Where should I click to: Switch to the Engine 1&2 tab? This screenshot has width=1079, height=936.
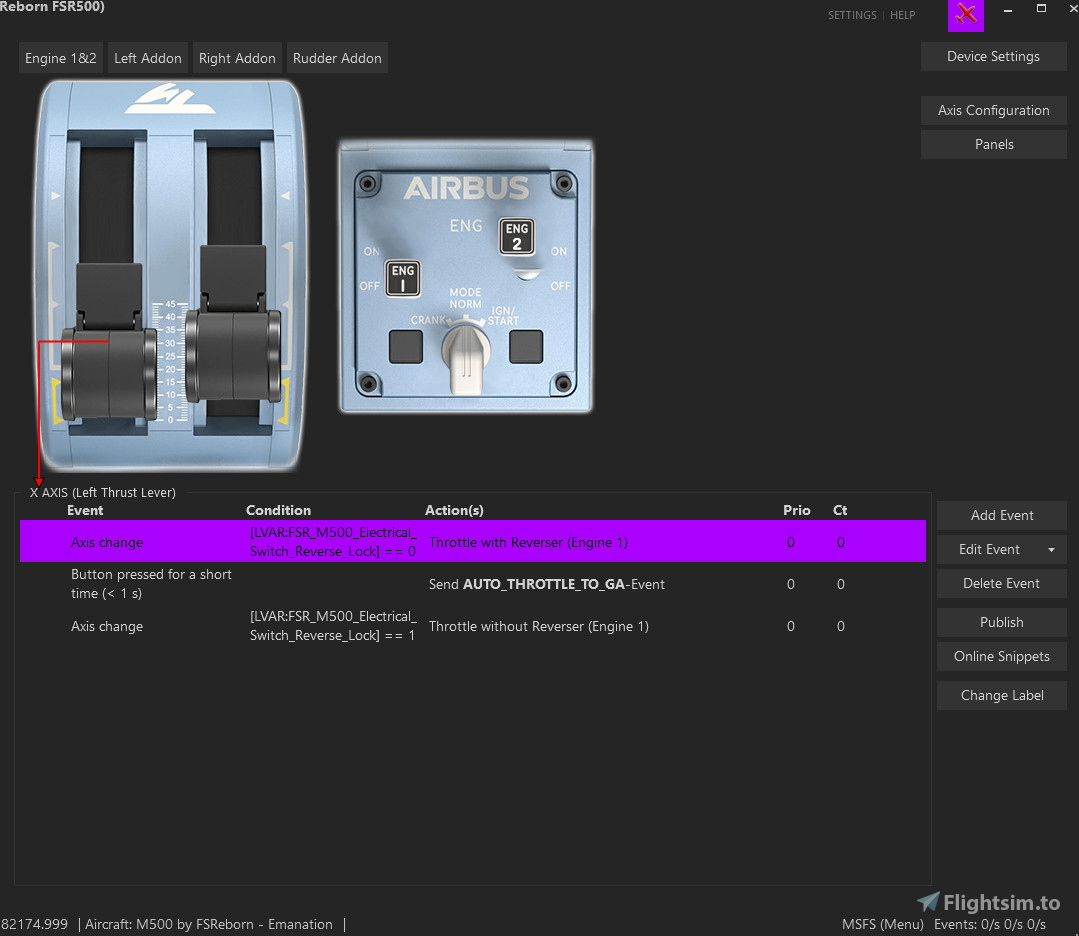pyautogui.click(x=61, y=58)
